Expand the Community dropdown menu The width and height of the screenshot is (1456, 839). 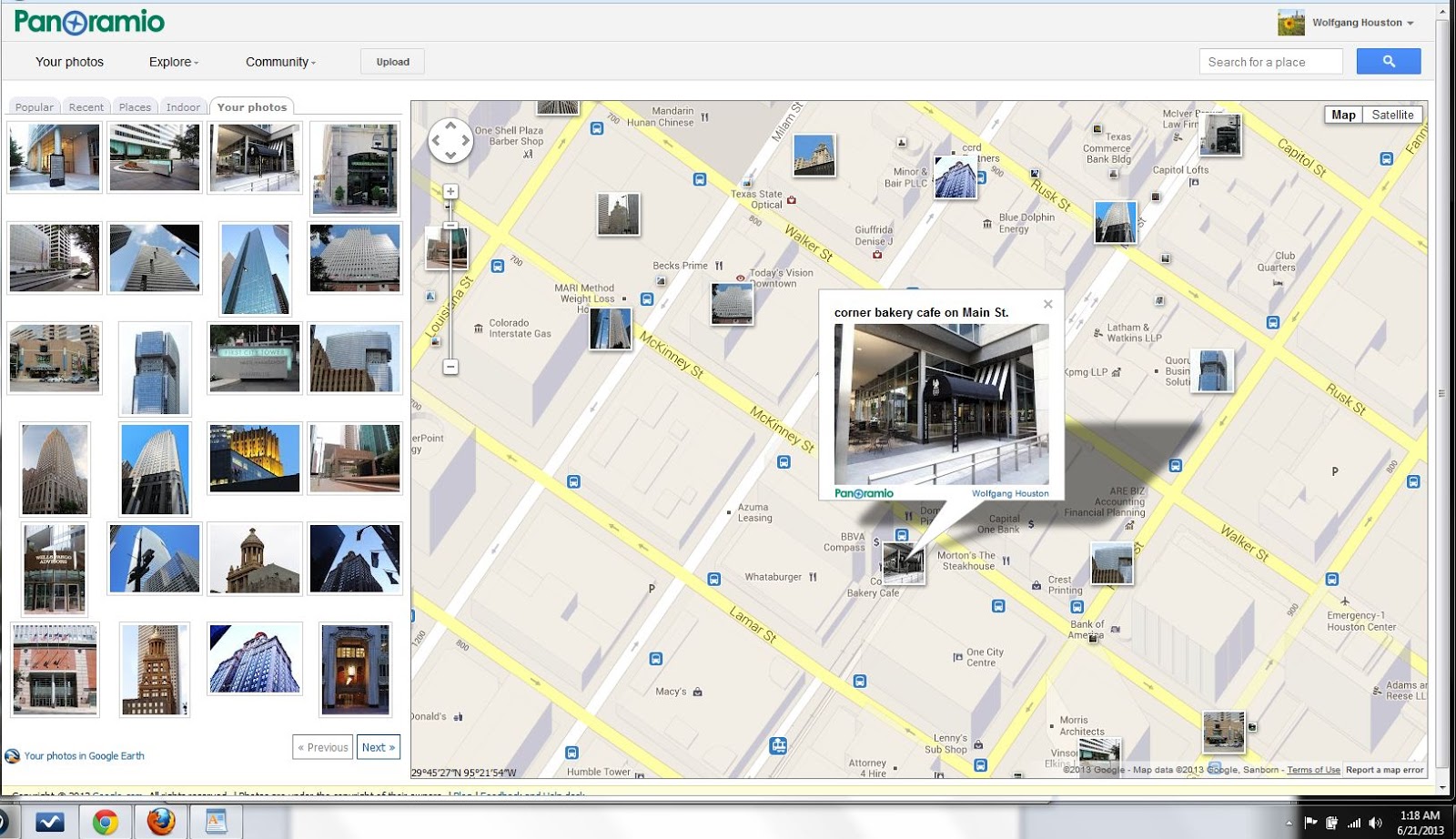(281, 62)
